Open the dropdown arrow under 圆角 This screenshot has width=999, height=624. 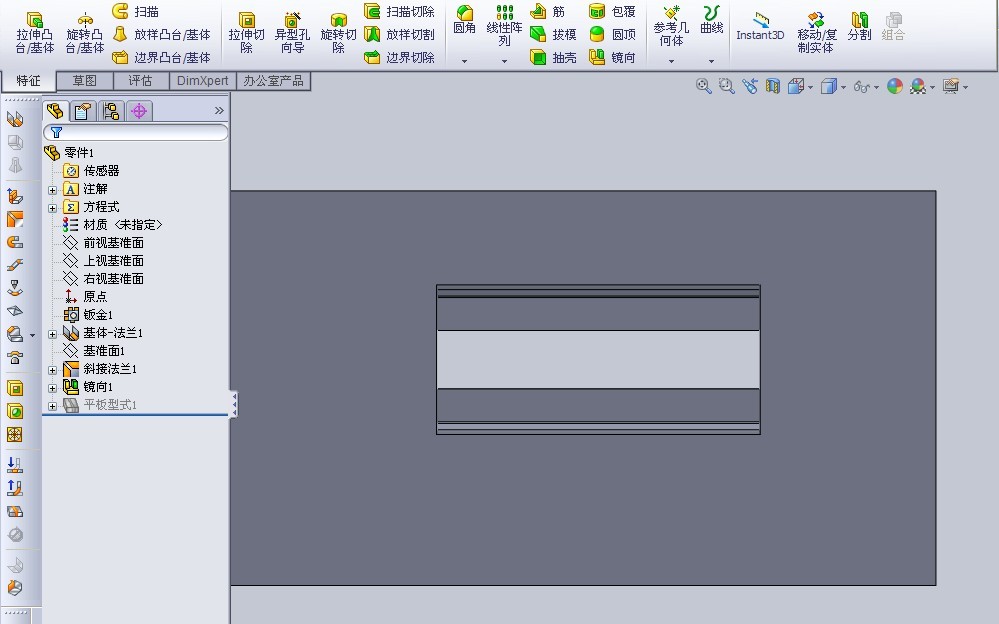point(464,61)
